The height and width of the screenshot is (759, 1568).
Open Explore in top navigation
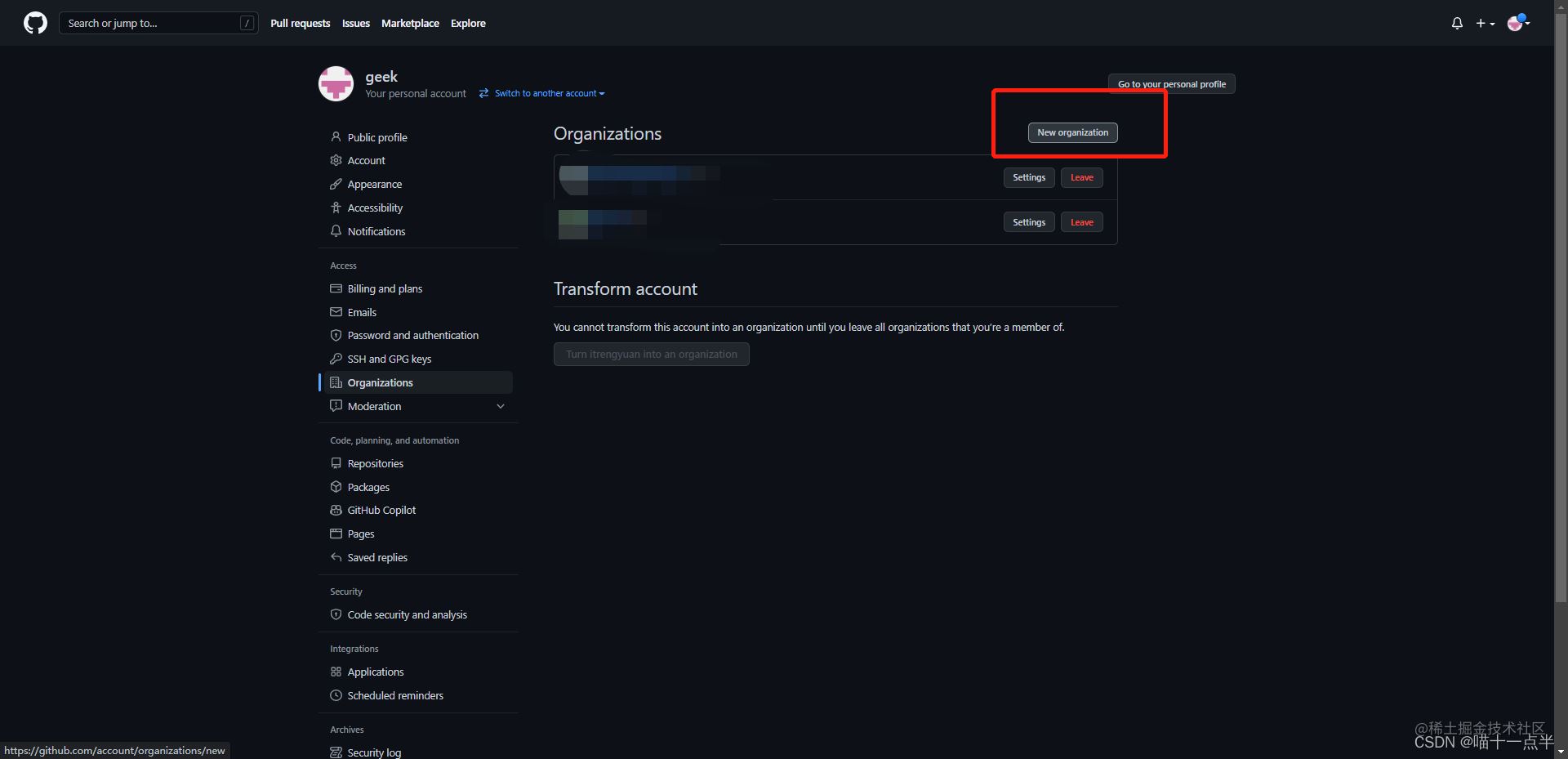(468, 23)
